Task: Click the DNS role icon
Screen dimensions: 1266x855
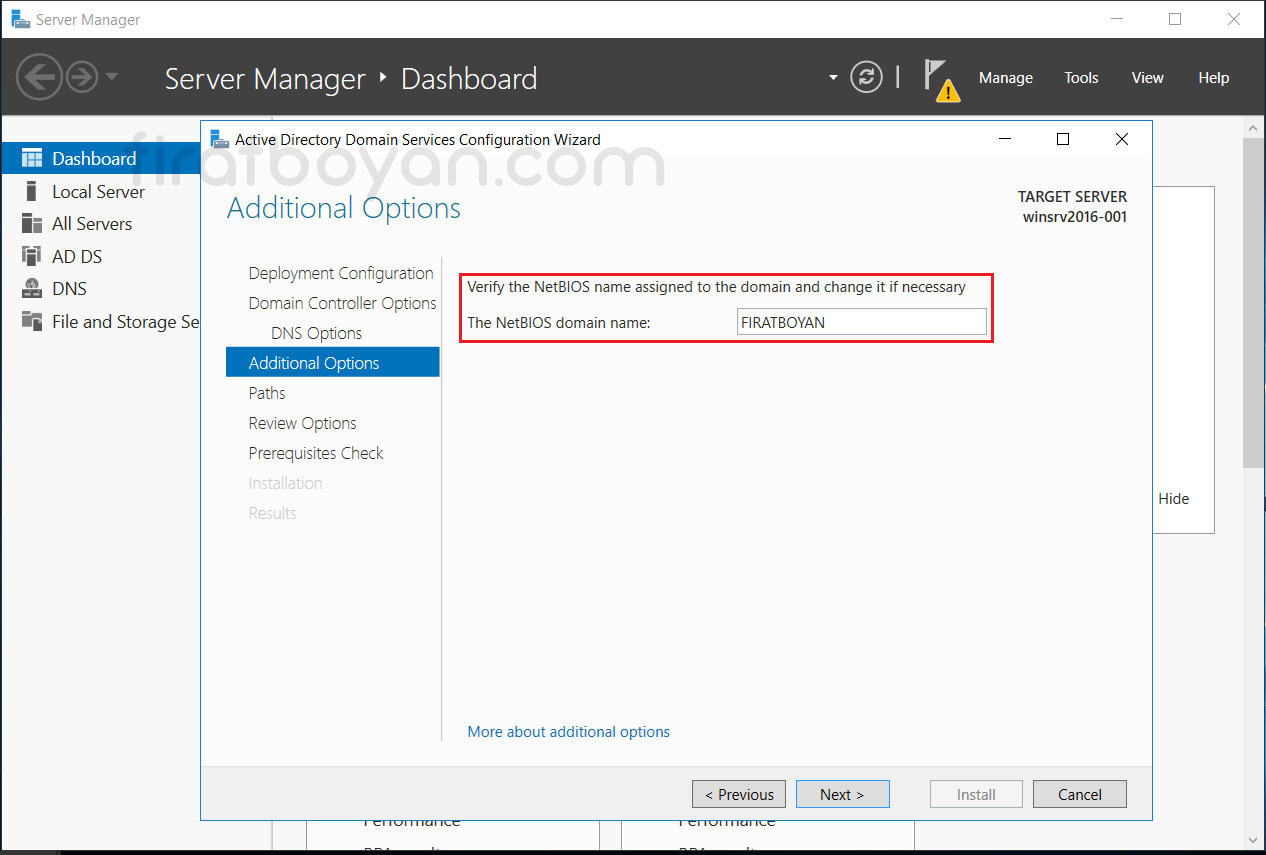Action: click(31, 288)
